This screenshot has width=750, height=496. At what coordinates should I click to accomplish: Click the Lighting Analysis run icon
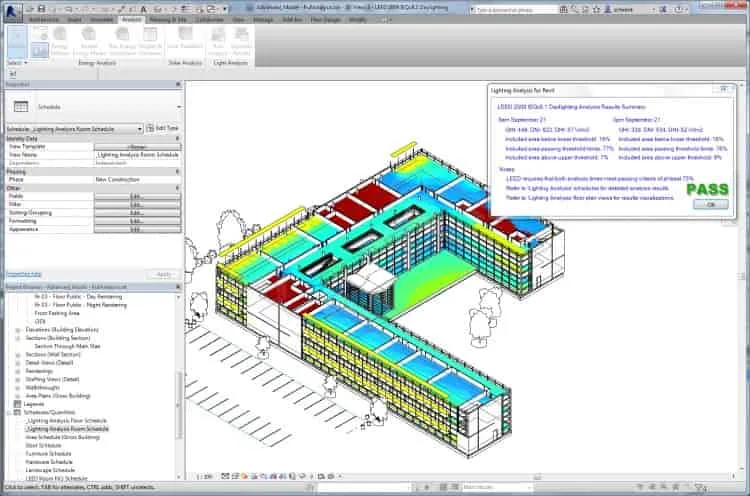pyautogui.click(x=218, y=41)
